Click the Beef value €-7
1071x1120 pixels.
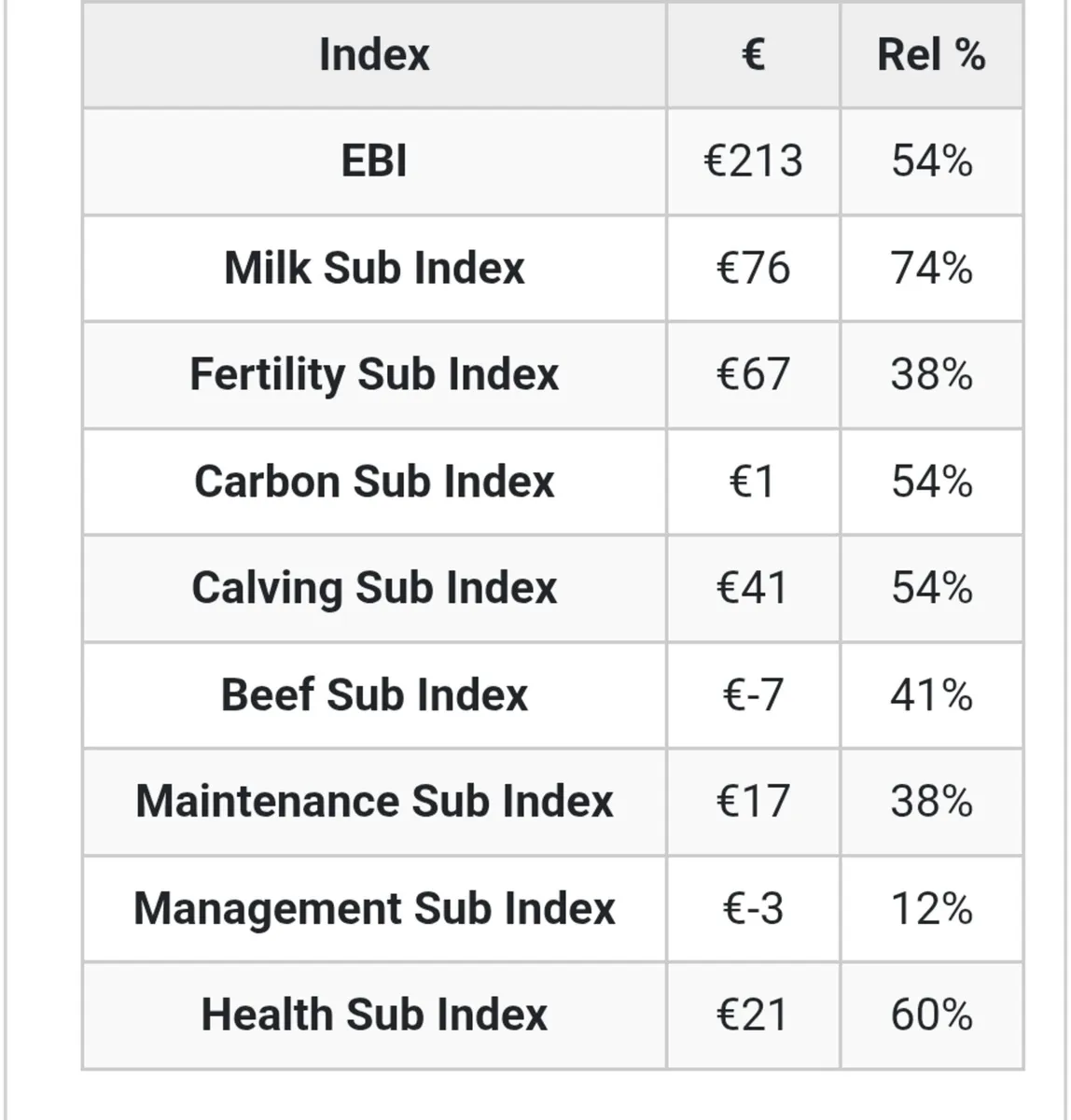(x=753, y=695)
